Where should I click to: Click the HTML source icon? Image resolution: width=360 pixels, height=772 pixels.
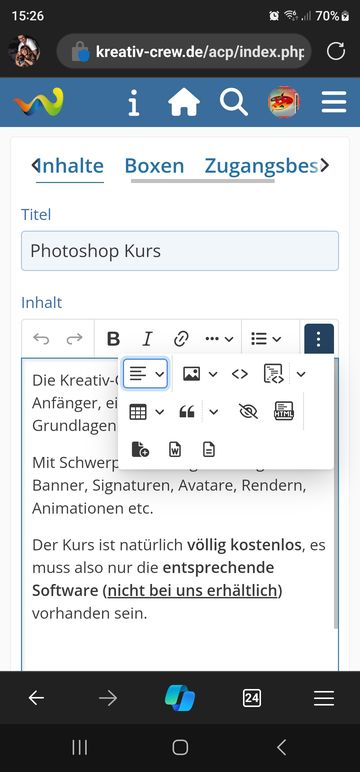pyautogui.click(x=284, y=411)
